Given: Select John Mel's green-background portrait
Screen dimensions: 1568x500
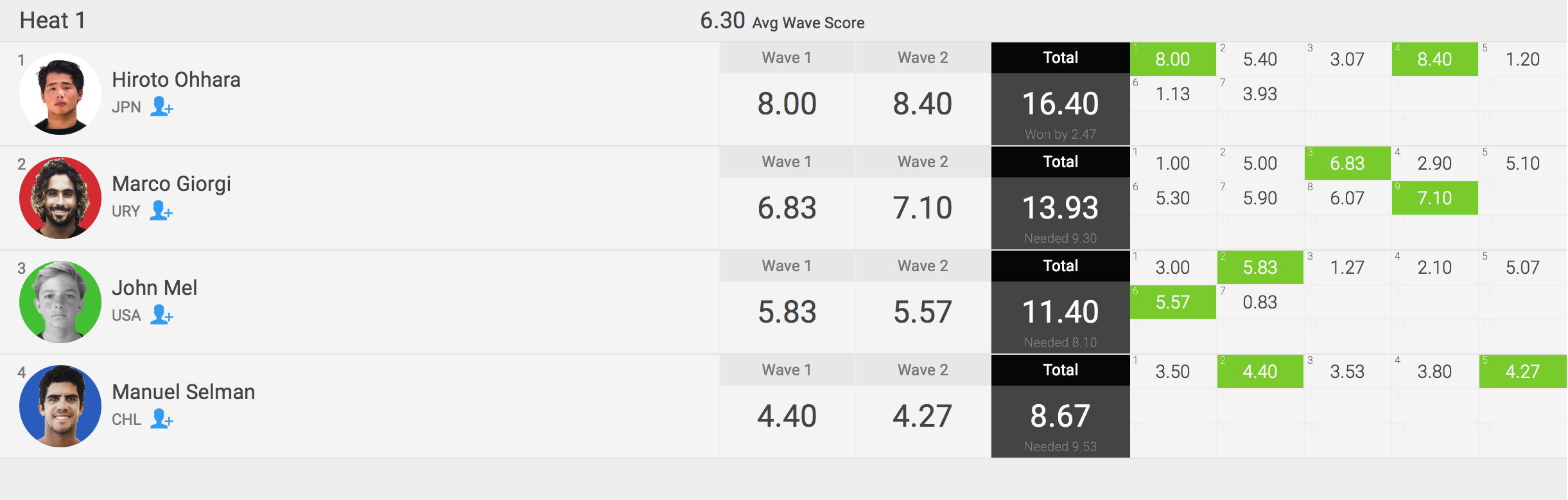Looking at the screenshot, I should [x=60, y=302].
